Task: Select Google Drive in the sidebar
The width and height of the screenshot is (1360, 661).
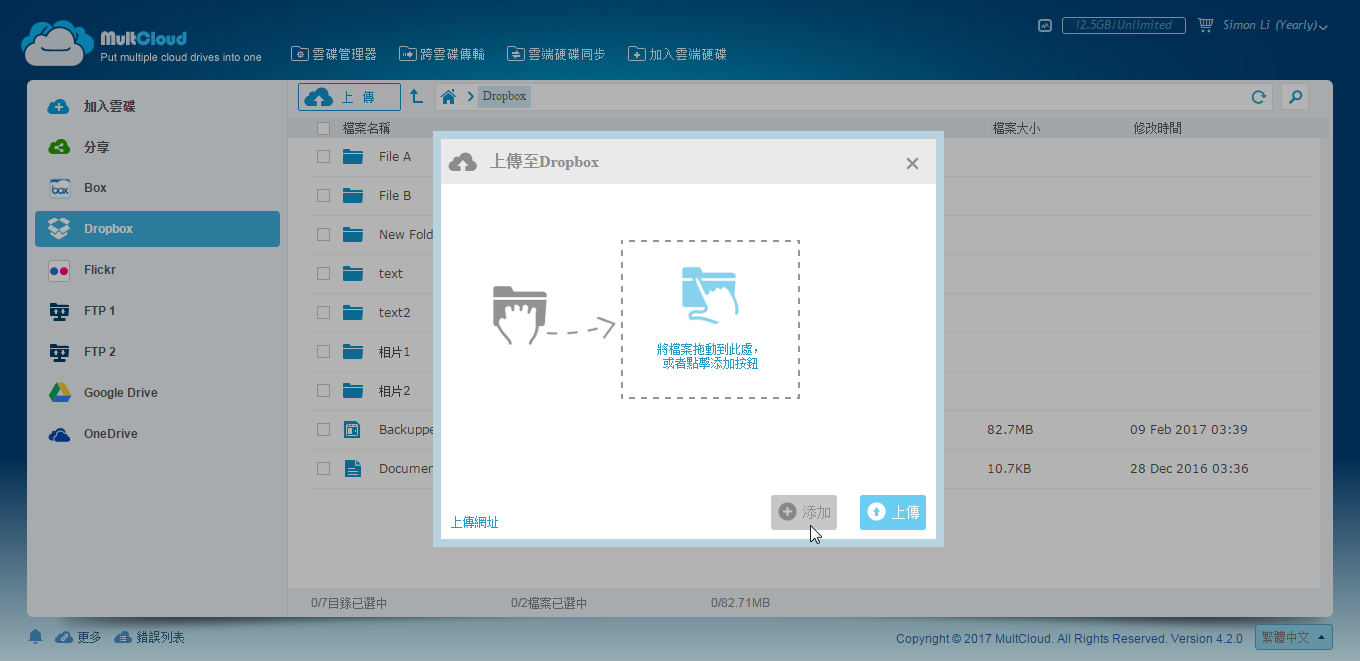Action: [x=157, y=393]
